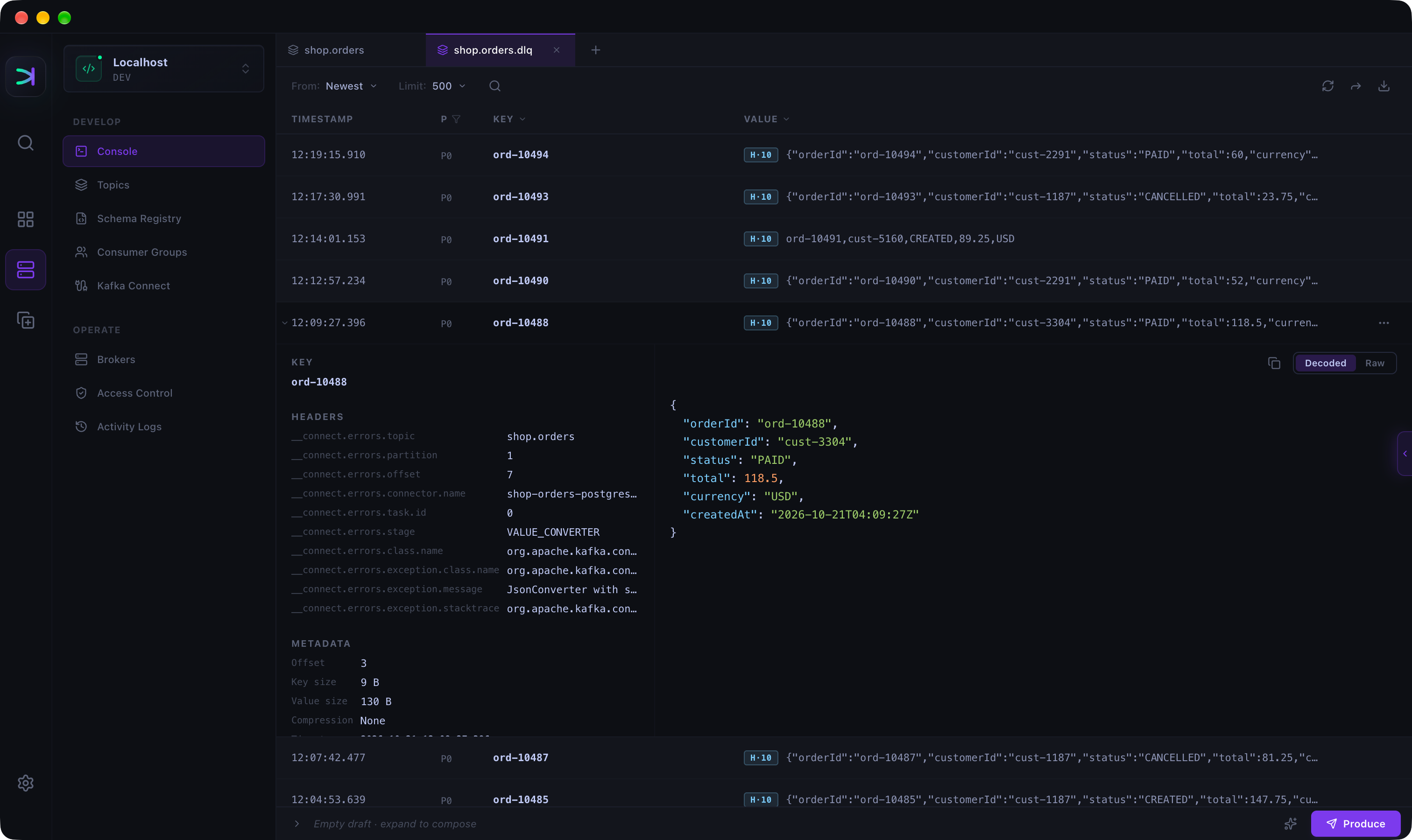1412x840 pixels.
Task: Click the H·10 headers badge on ord-10494
Action: point(761,155)
